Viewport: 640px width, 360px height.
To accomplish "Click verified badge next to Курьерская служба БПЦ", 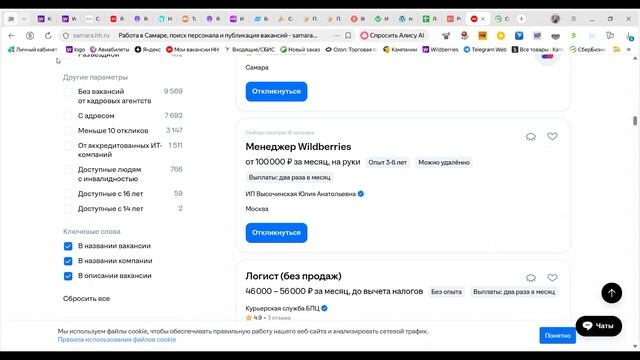I will point(324,308).
